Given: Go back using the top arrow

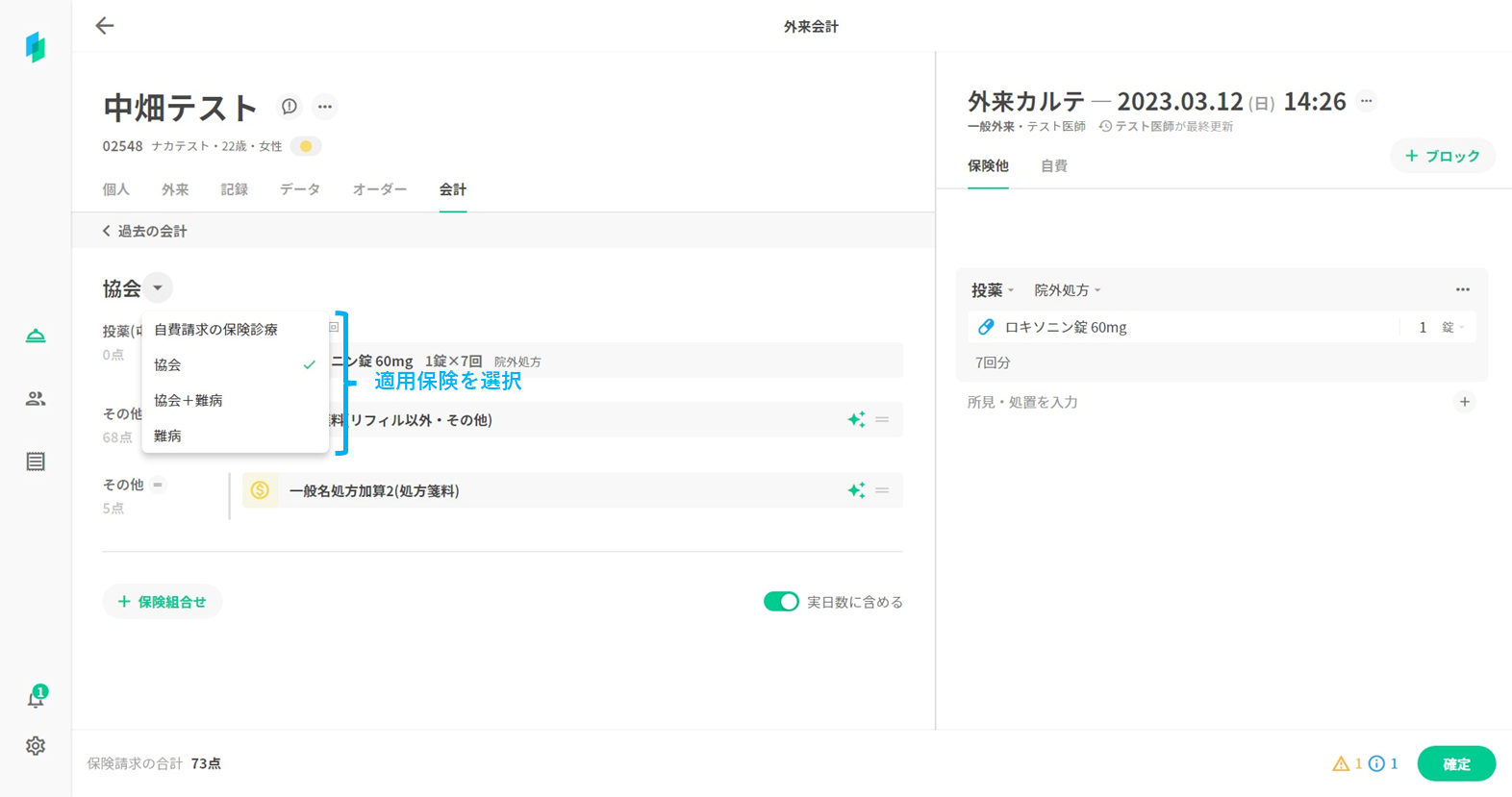Looking at the screenshot, I should click(105, 26).
